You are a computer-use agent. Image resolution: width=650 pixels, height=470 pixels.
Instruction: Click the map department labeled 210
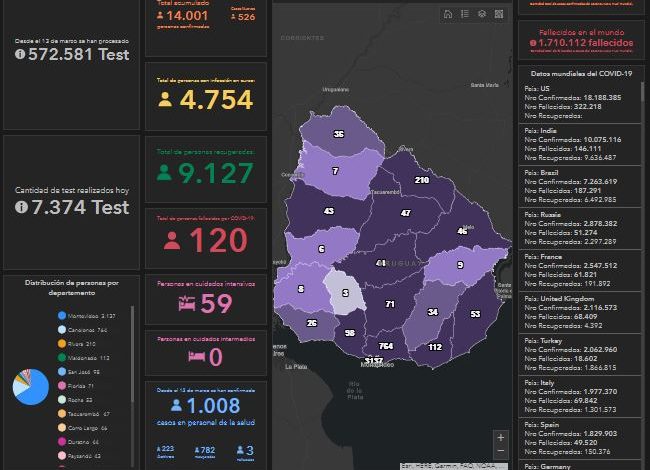[x=421, y=180]
